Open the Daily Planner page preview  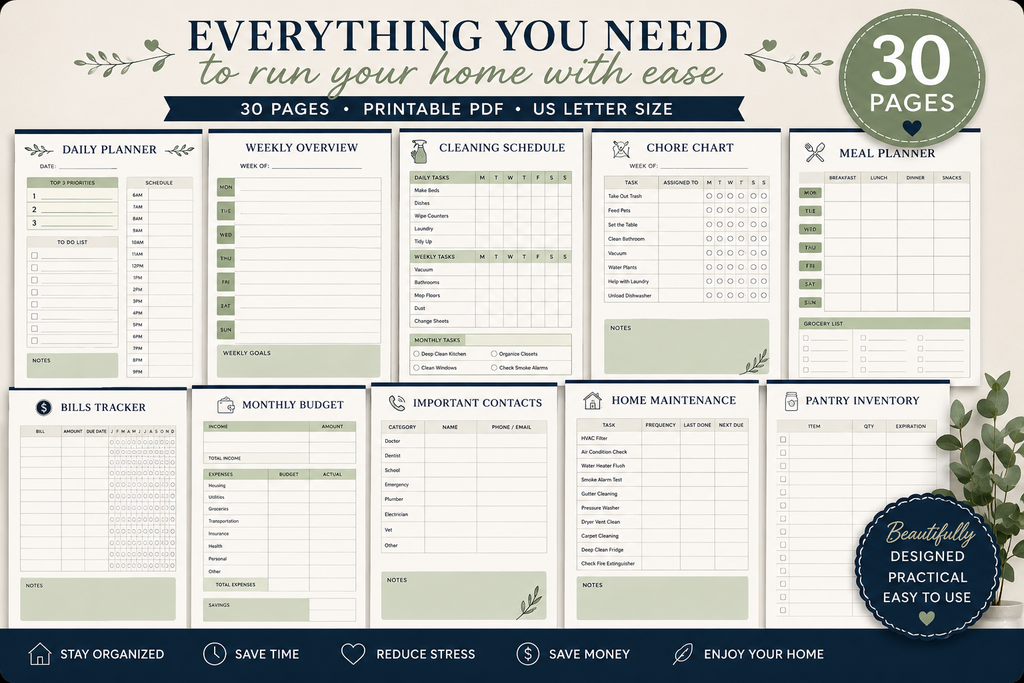(x=108, y=257)
